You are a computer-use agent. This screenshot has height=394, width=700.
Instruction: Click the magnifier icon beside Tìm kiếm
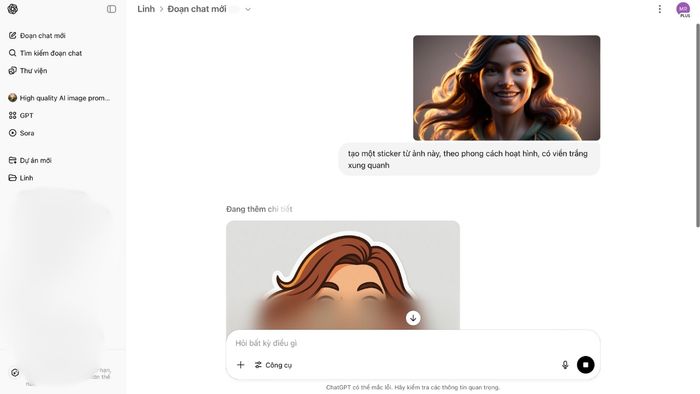click(x=12, y=53)
